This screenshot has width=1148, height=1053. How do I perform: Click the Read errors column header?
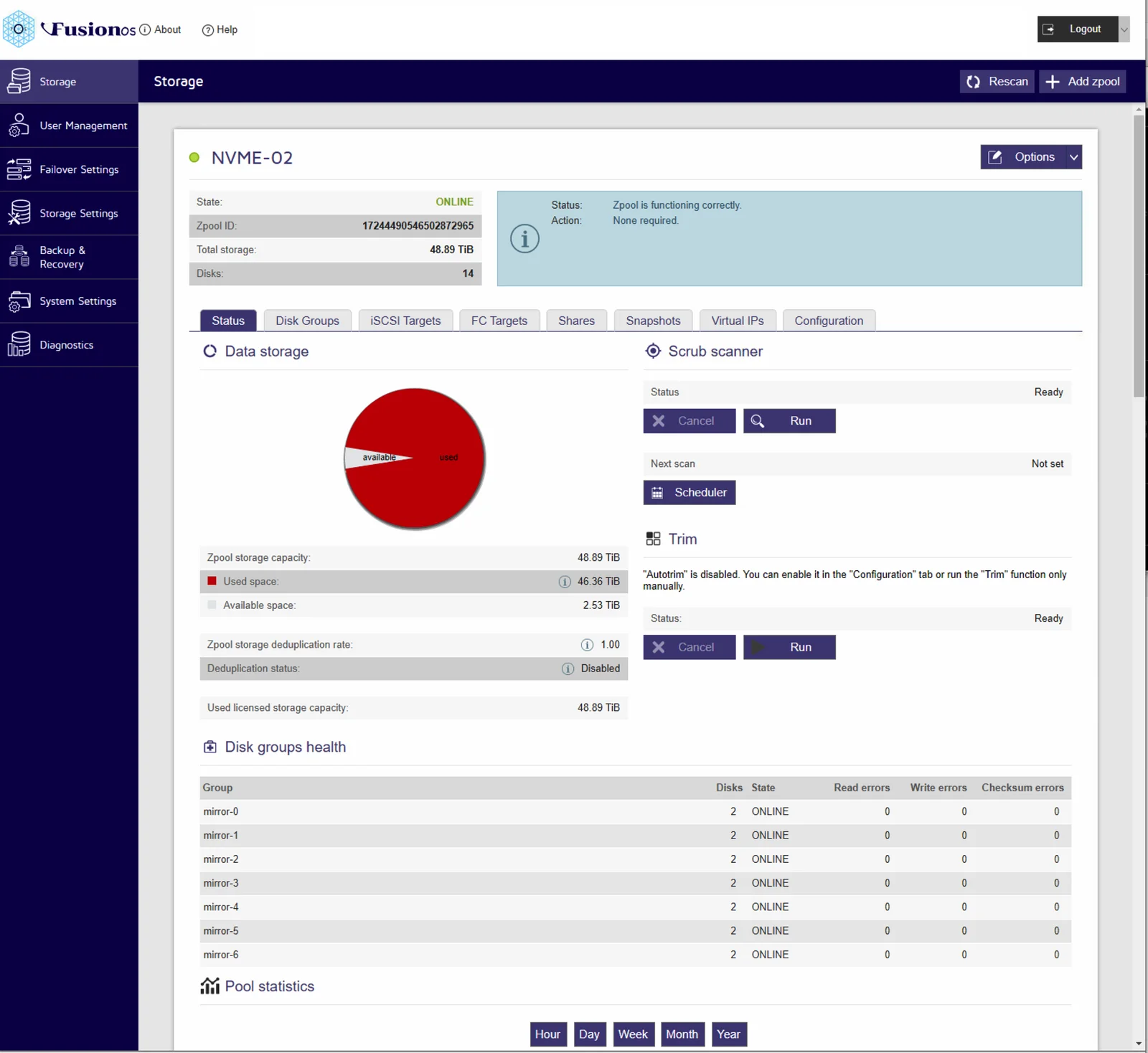[862, 788]
